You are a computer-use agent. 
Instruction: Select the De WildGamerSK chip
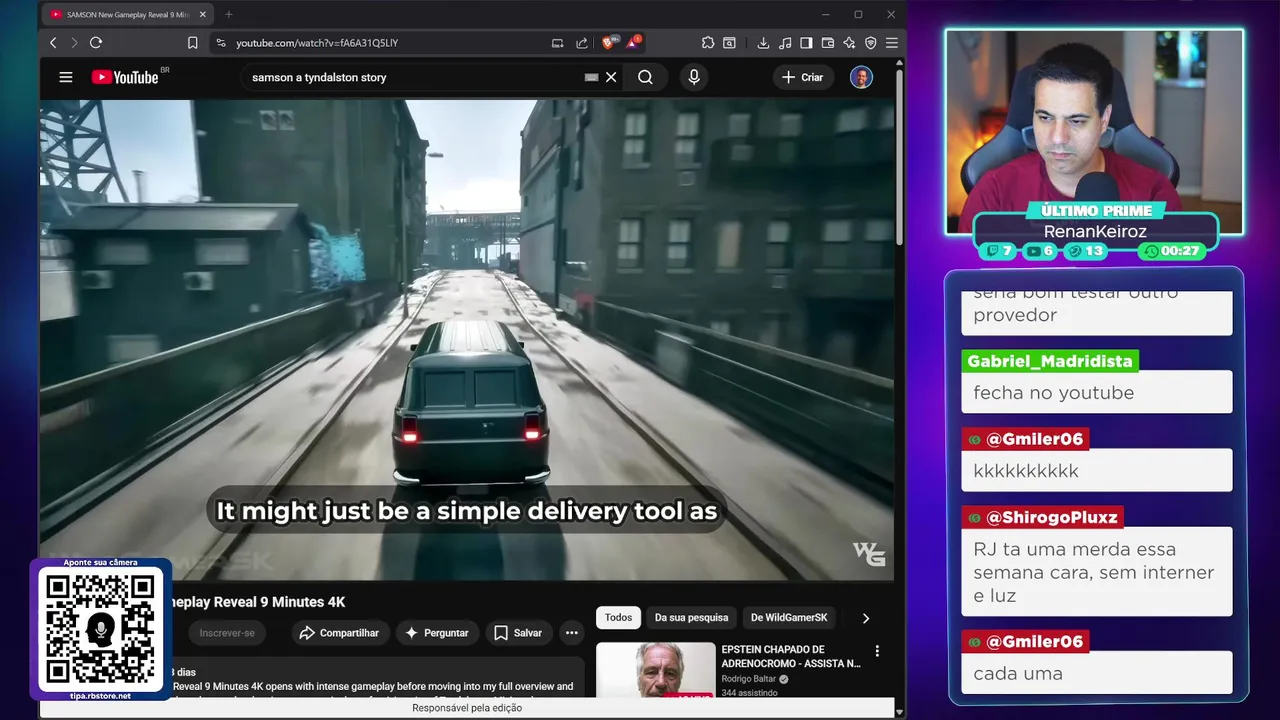[x=789, y=617]
